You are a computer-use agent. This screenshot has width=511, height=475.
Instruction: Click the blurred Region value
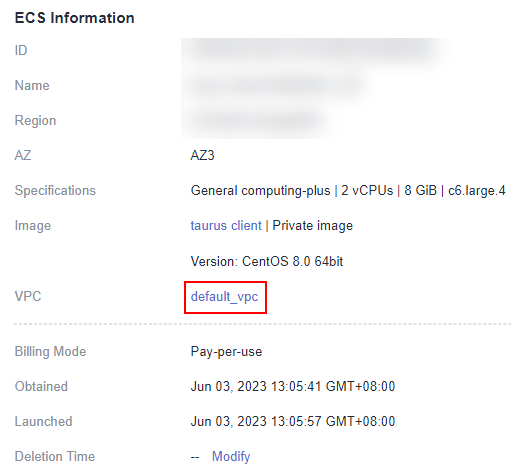[257, 121]
